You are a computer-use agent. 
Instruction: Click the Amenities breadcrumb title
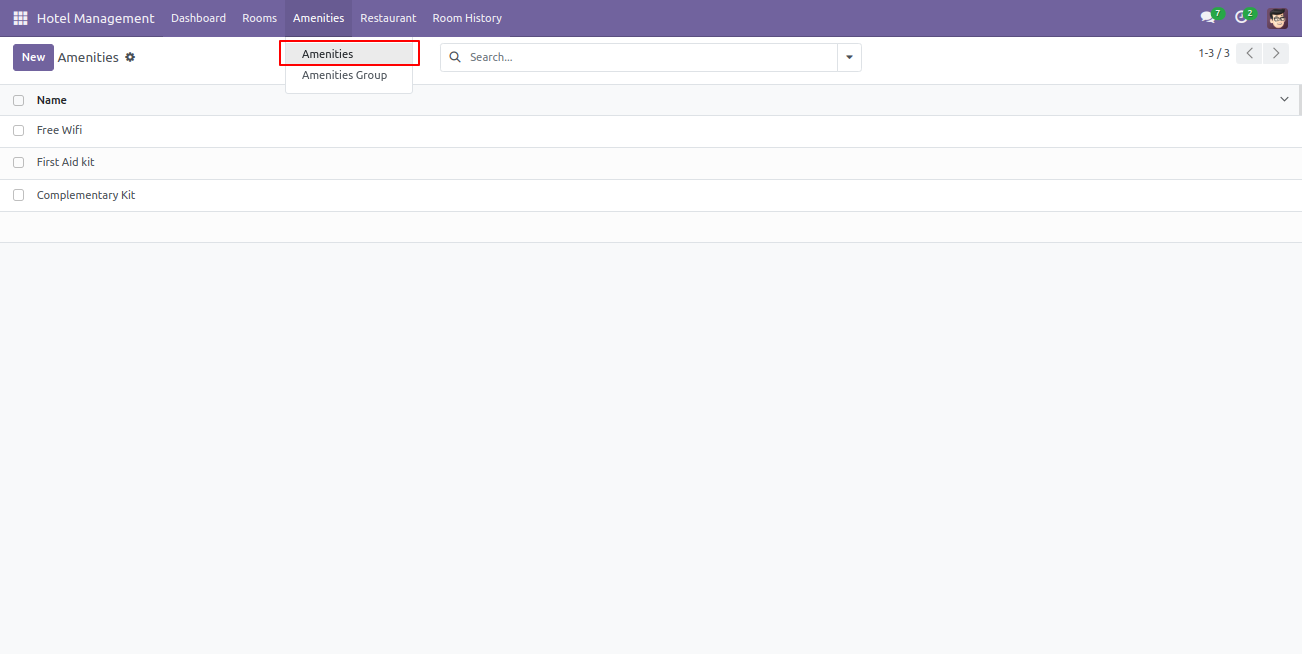[88, 57]
